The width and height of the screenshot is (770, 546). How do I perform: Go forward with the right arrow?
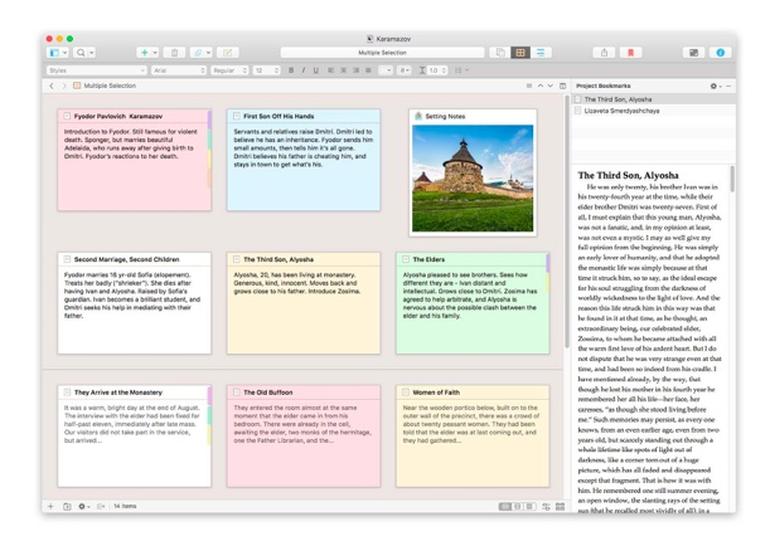coord(63,85)
